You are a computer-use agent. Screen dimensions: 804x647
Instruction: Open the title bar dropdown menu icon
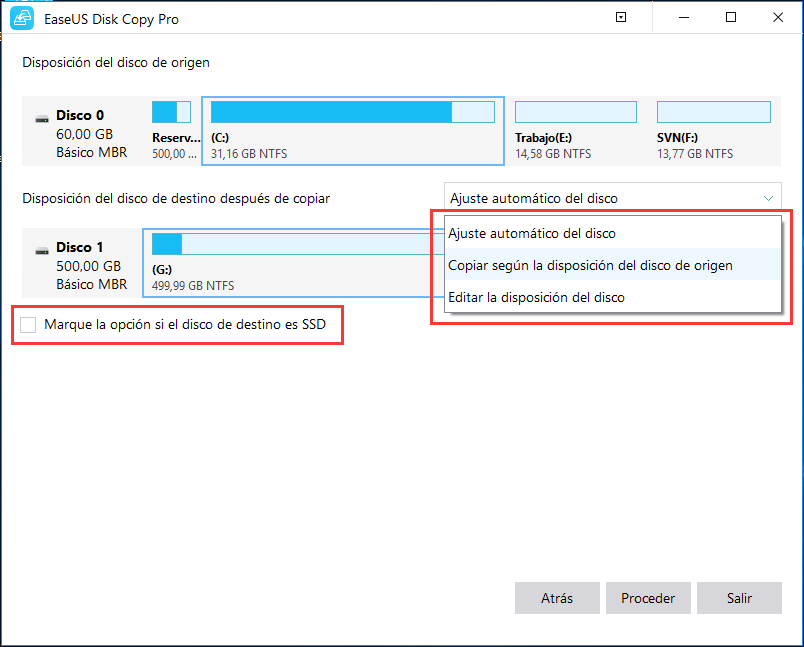point(621,17)
